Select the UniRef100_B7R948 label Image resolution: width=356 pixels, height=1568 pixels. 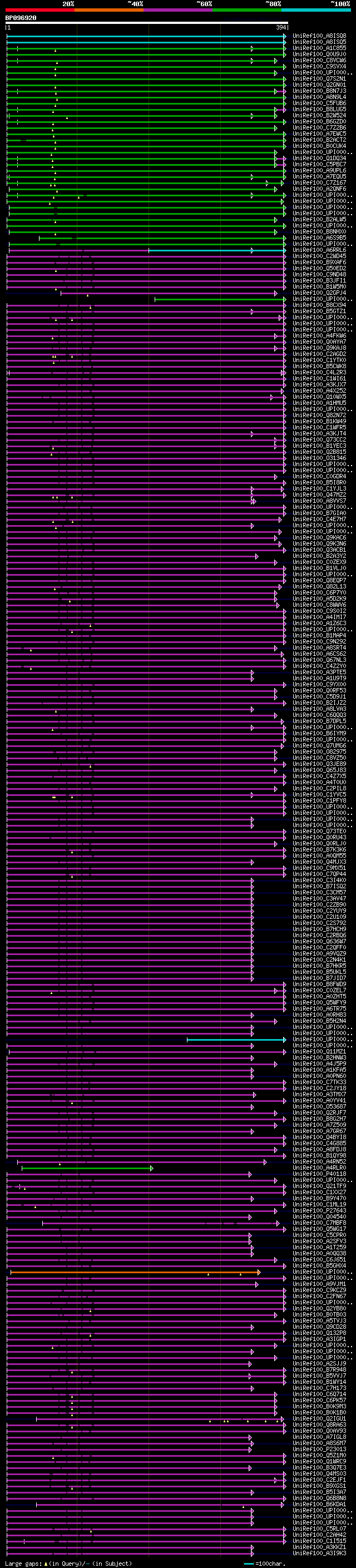point(319,1369)
